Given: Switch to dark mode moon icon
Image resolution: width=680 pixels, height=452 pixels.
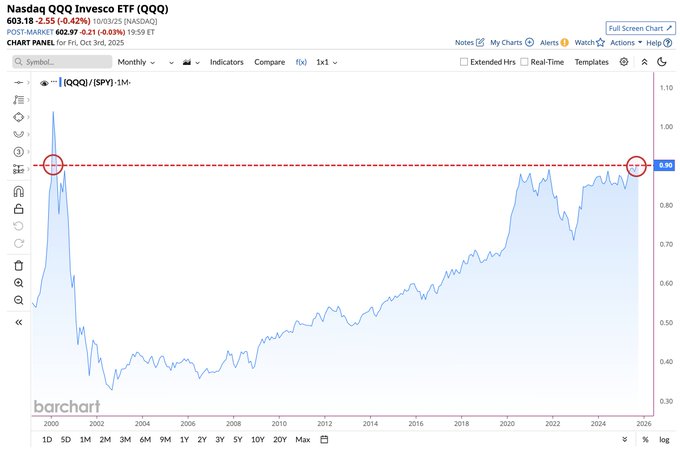Looking at the screenshot, I should (662, 62).
